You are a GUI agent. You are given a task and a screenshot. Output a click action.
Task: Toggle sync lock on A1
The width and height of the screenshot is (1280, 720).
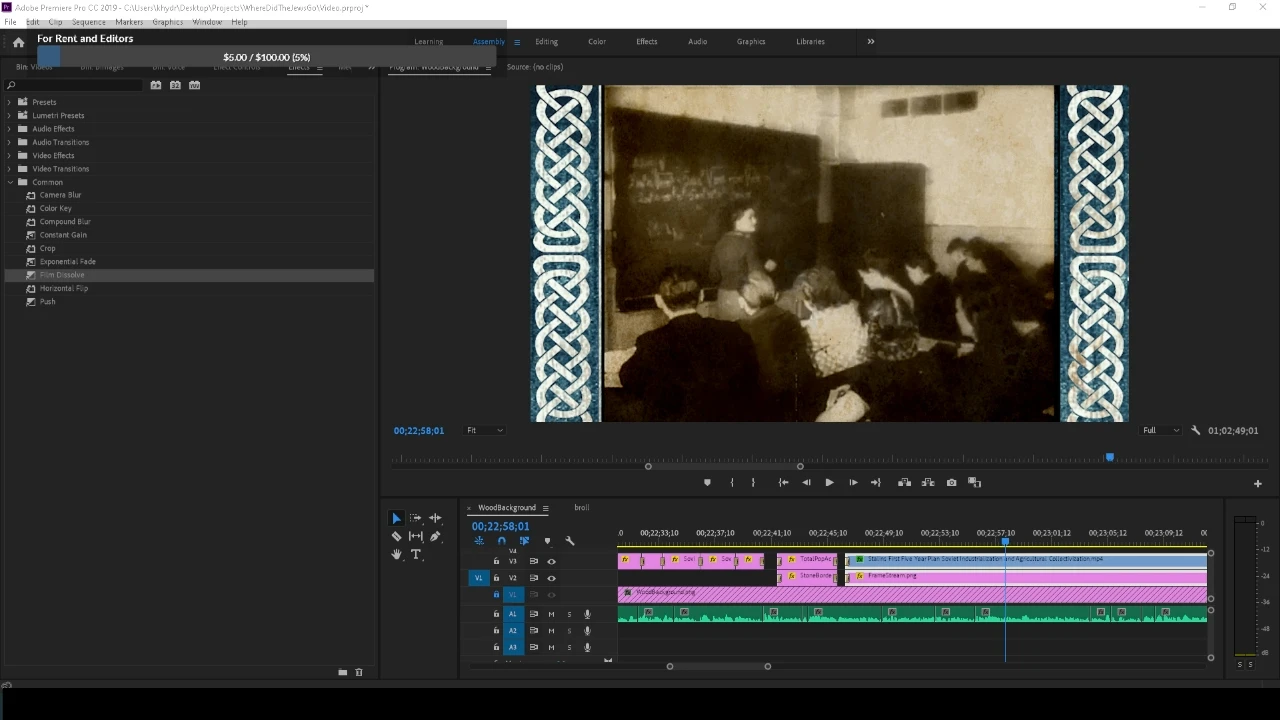pos(533,614)
